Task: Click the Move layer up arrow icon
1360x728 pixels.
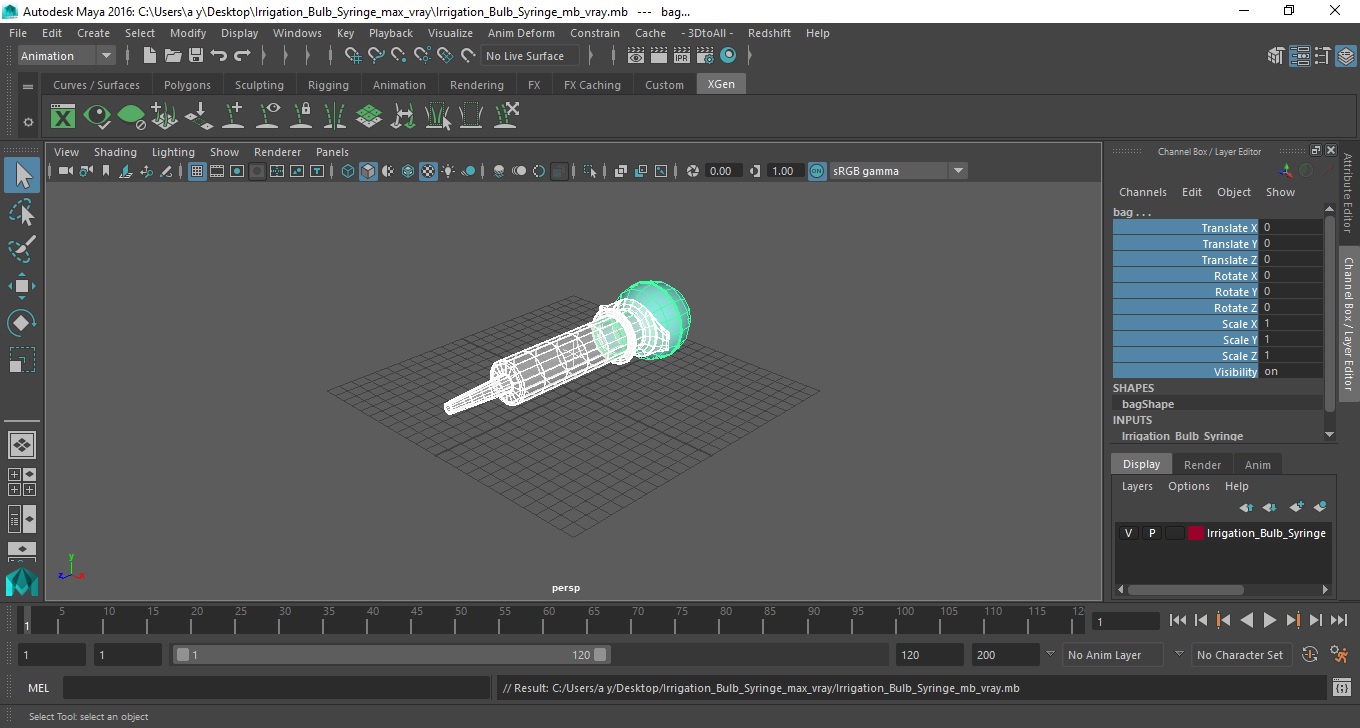Action: [1246, 507]
